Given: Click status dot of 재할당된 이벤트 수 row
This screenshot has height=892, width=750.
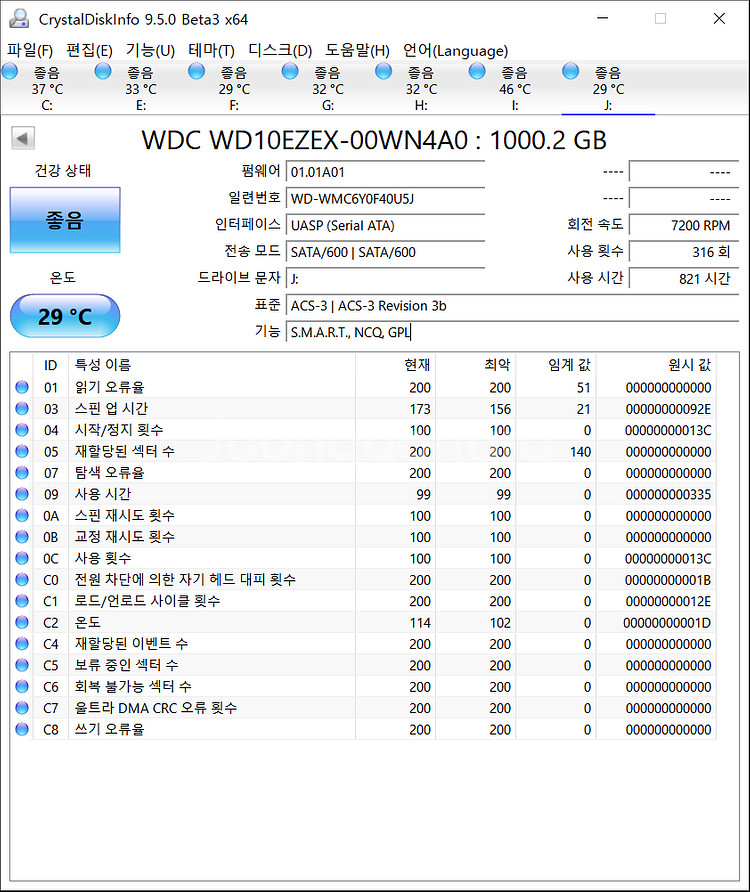Looking at the screenshot, I should point(22,644).
